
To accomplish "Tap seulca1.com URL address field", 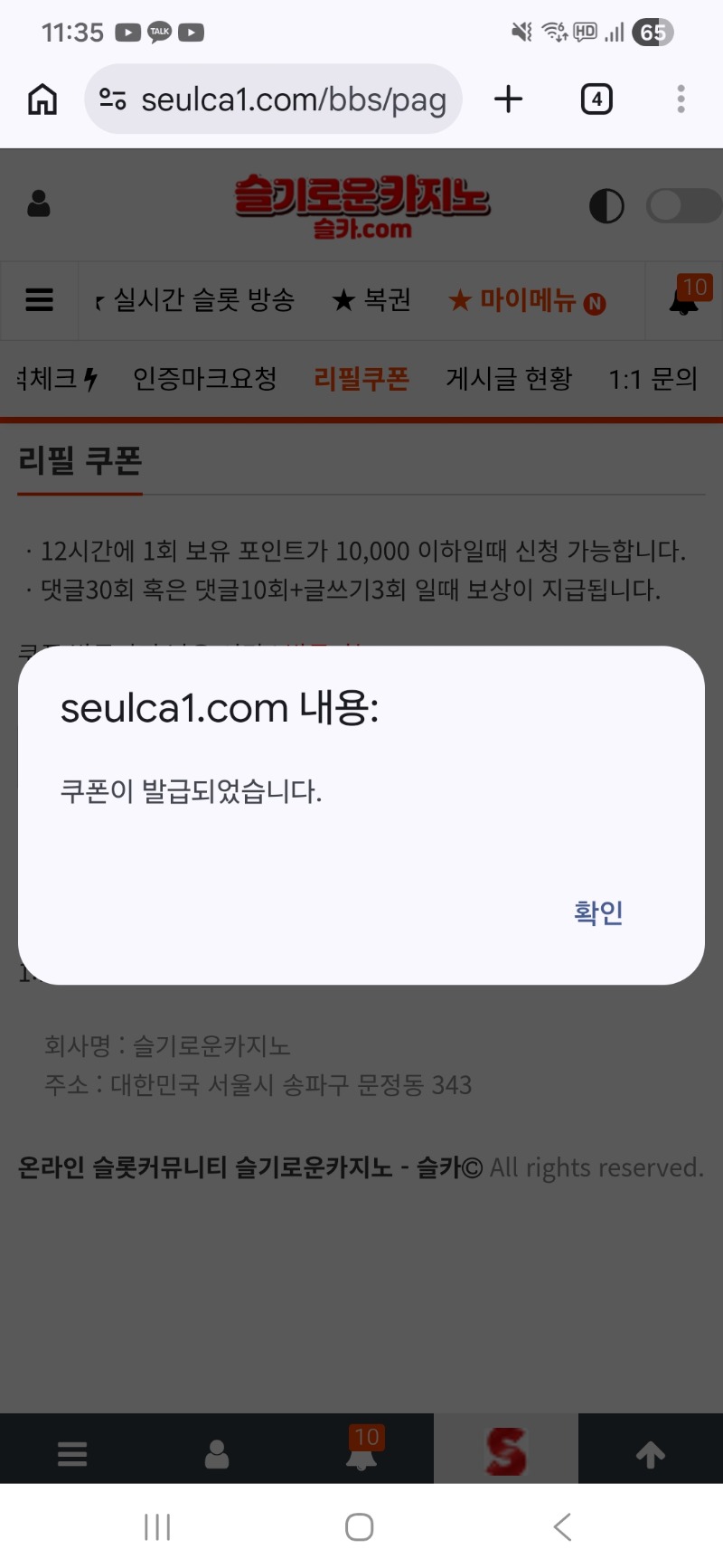I will pos(274,99).
